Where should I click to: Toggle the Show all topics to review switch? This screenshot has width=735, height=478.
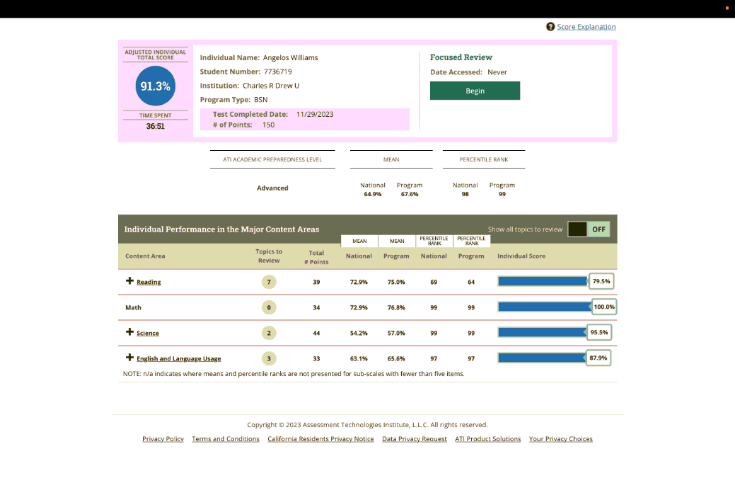(588, 229)
